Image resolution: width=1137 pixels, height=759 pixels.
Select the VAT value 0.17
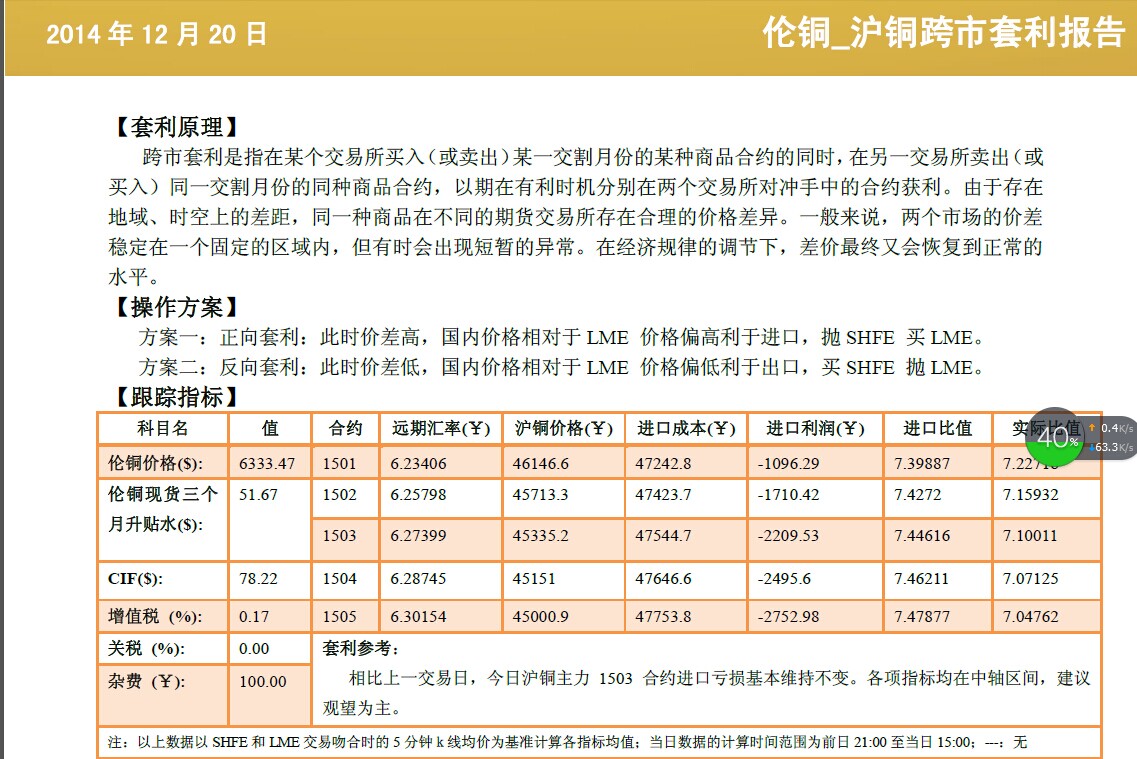tap(254, 617)
